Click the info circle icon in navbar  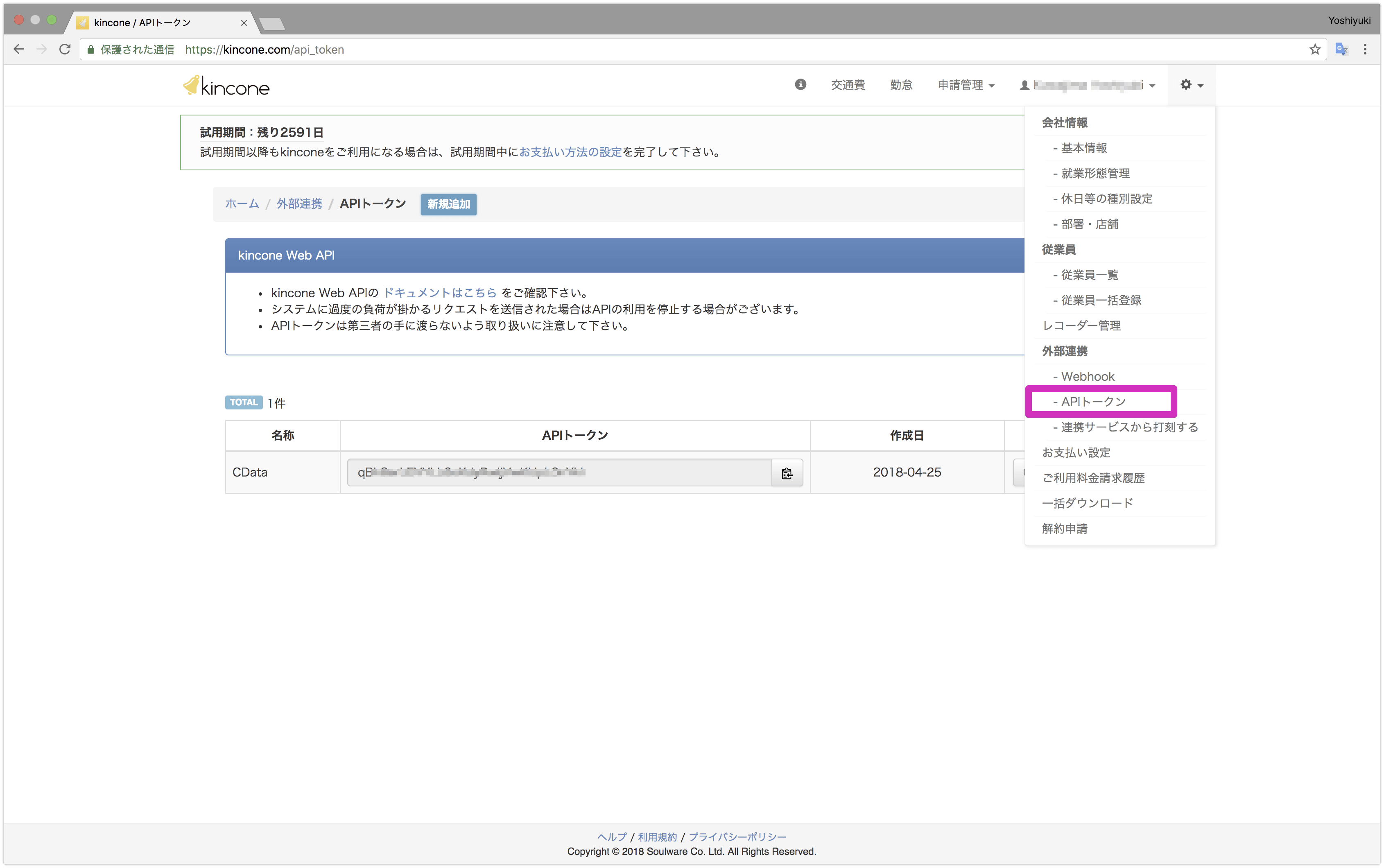pyautogui.click(x=800, y=84)
